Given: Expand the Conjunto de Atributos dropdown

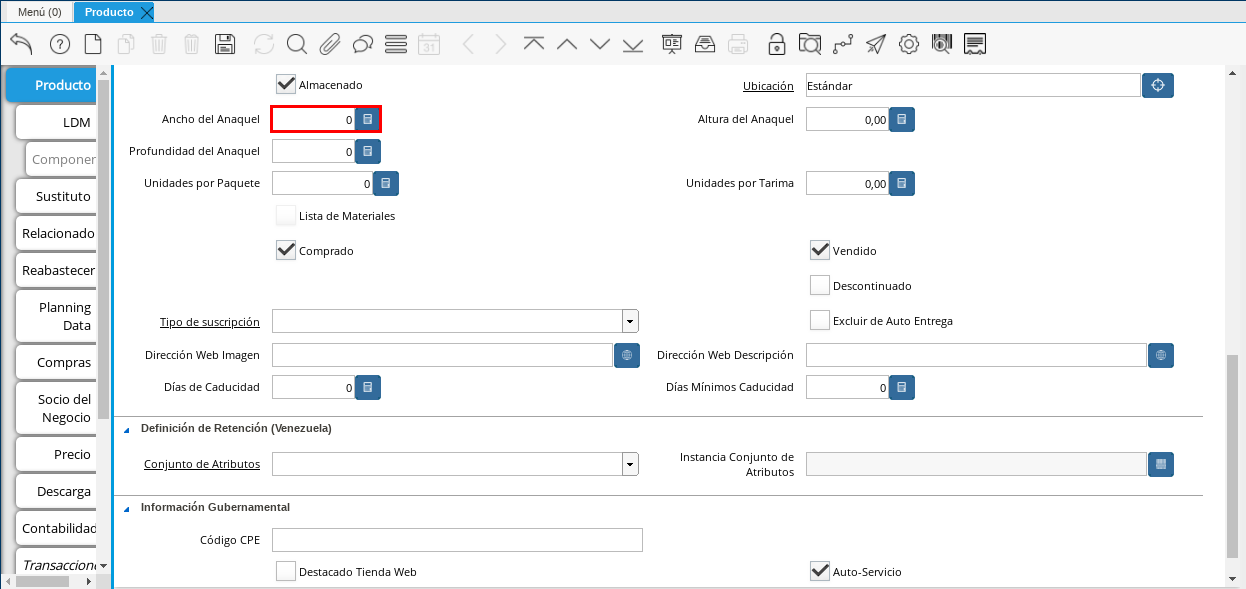Looking at the screenshot, I should tap(630, 464).
